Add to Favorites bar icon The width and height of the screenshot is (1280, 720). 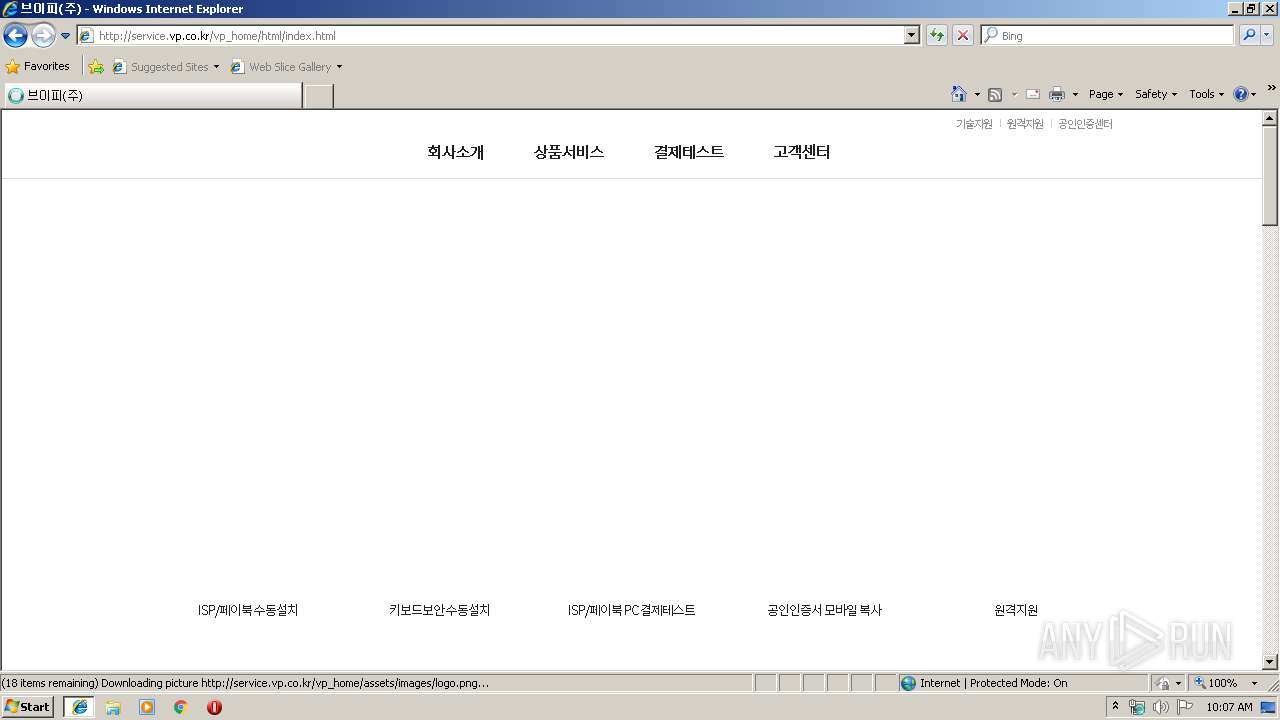[96, 67]
